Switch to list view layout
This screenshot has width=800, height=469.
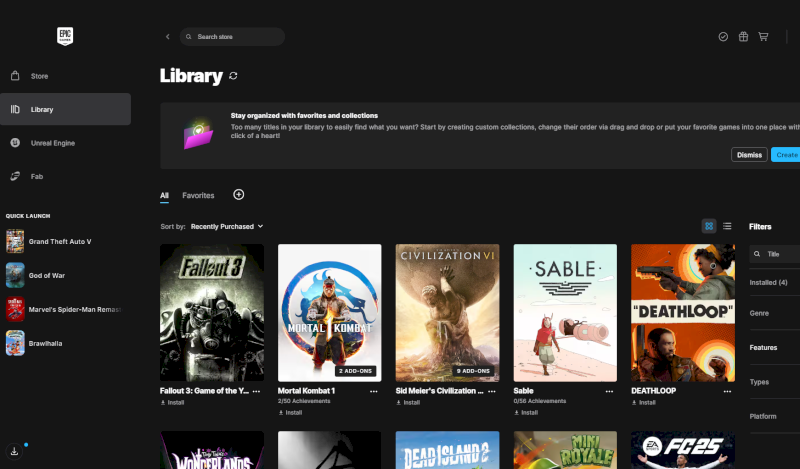point(727,226)
